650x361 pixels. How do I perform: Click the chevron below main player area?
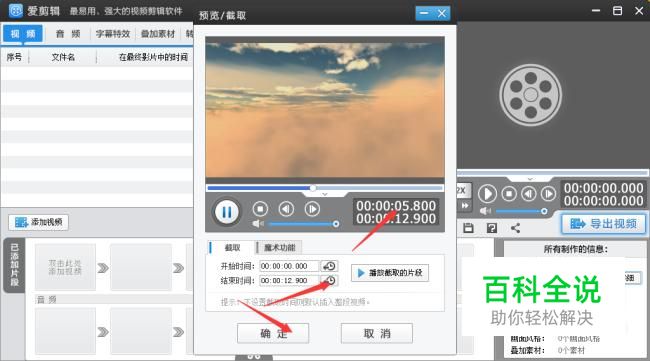tap(530, 179)
